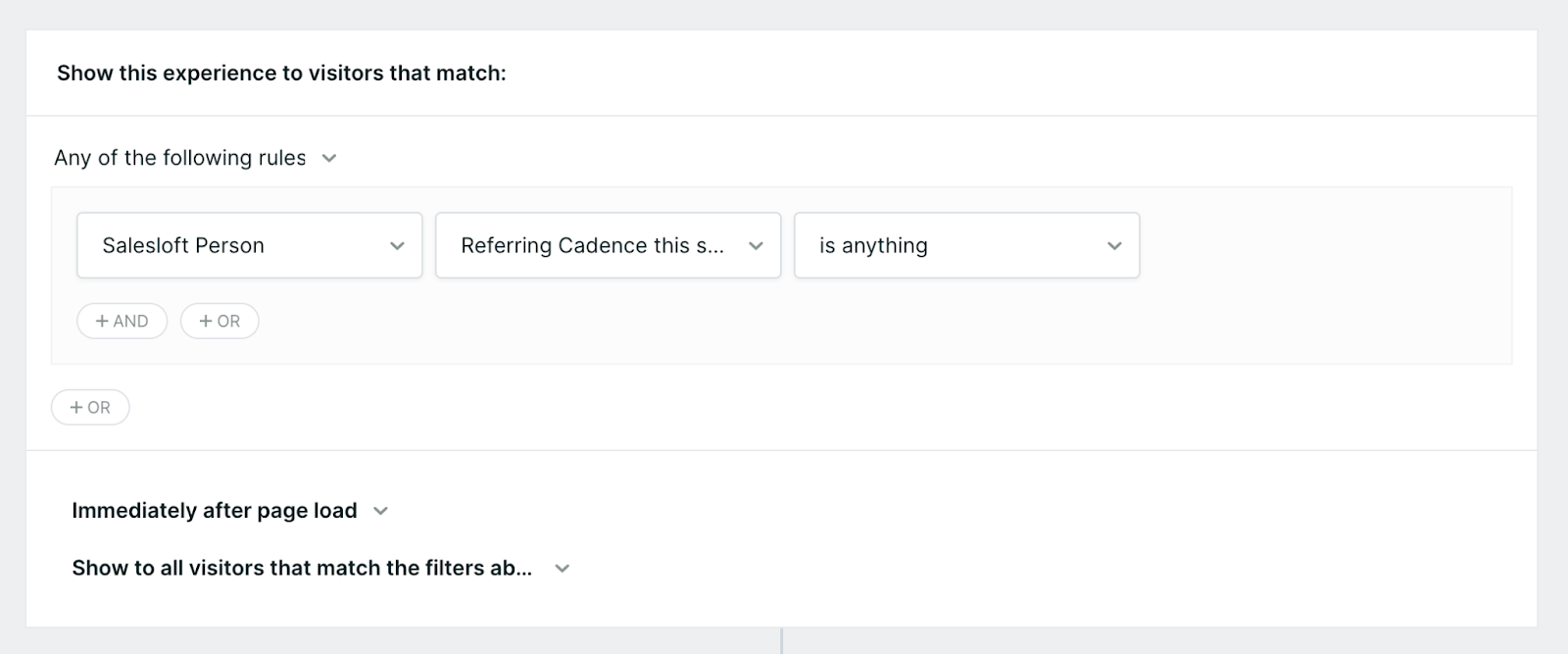Expand the Referring Cadence attribute dropdown
Screen dimensions: 1568x654
coord(609,245)
